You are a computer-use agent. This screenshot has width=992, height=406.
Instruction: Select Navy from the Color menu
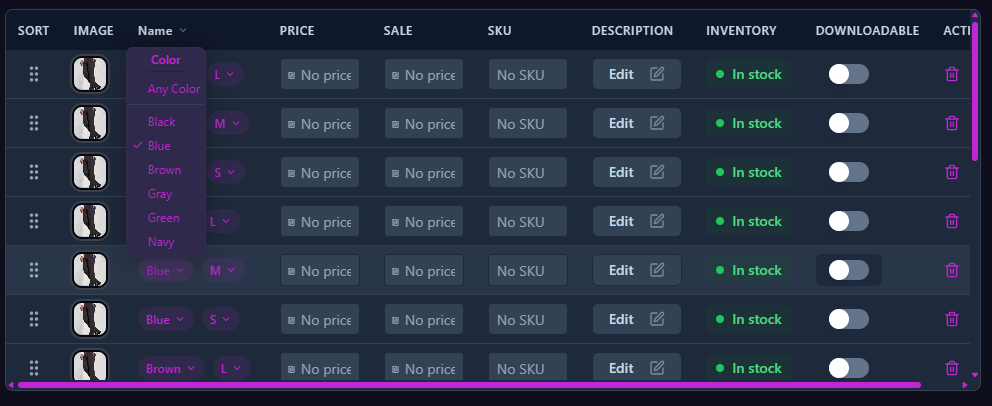pyautogui.click(x=160, y=242)
